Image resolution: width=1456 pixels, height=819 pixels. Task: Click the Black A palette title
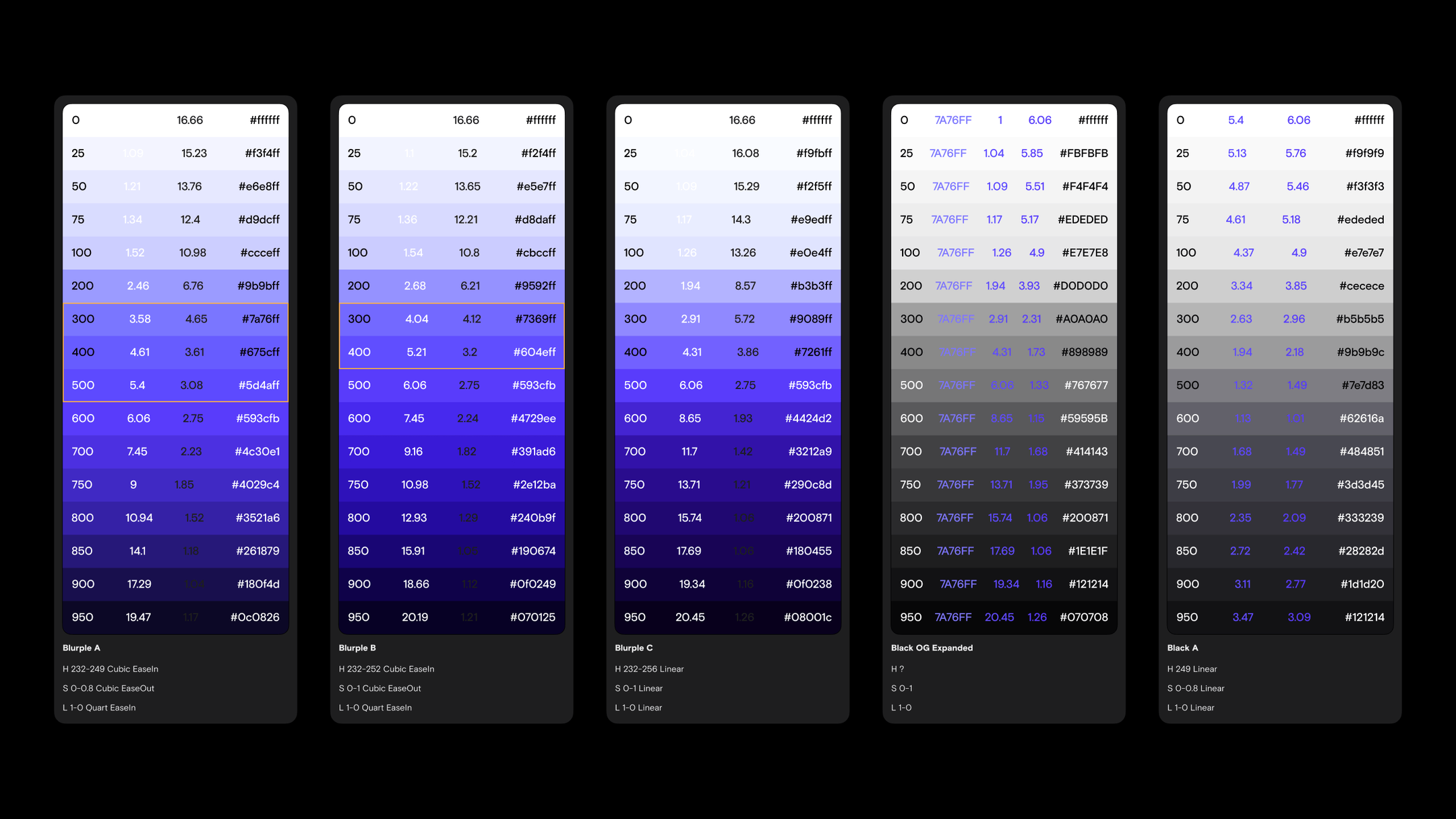click(x=1182, y=648)
